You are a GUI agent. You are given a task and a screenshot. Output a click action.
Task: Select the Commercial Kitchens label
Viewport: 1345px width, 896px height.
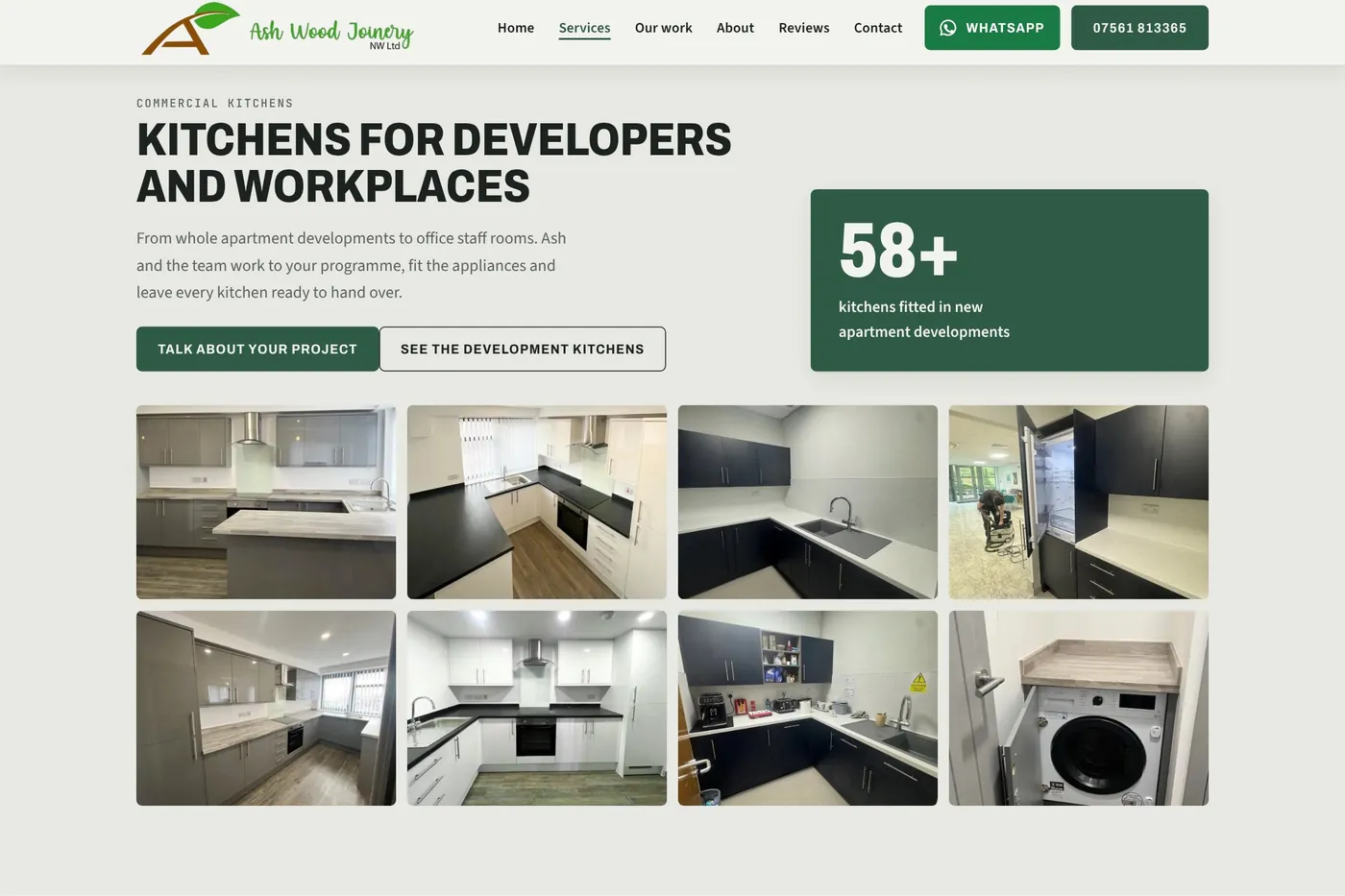[x=214, y=103]
